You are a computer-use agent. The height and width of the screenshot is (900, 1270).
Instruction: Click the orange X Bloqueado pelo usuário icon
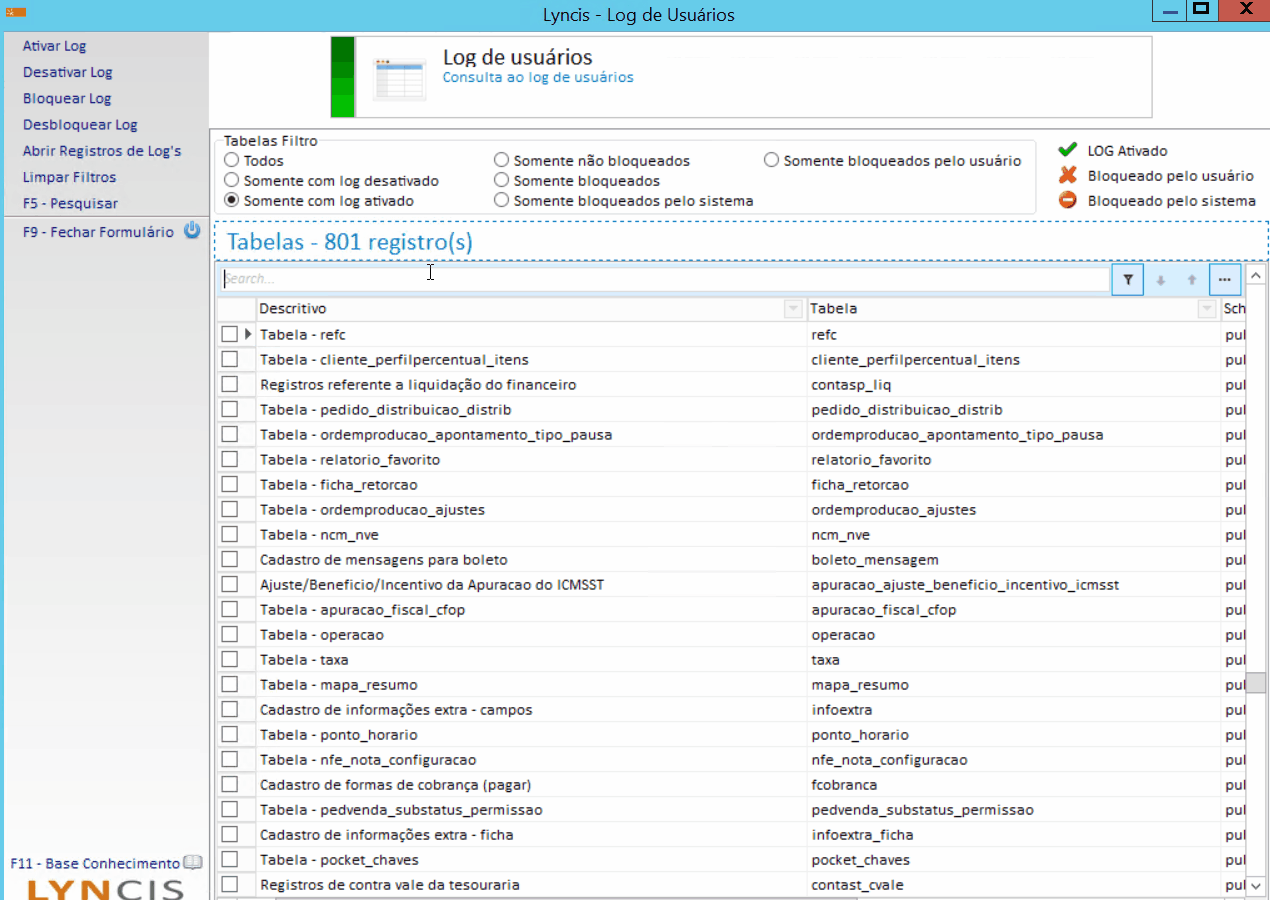click(1067, 176)
